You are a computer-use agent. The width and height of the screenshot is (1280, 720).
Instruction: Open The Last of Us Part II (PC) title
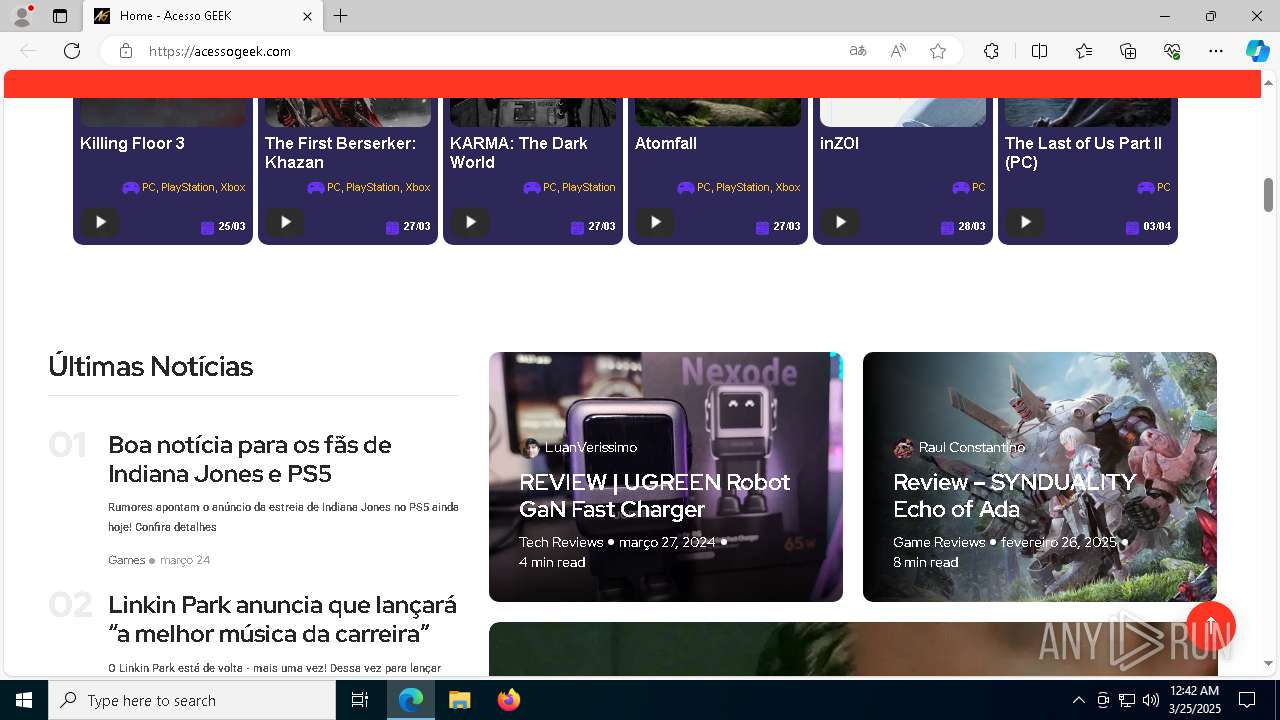pos(1083,153)
